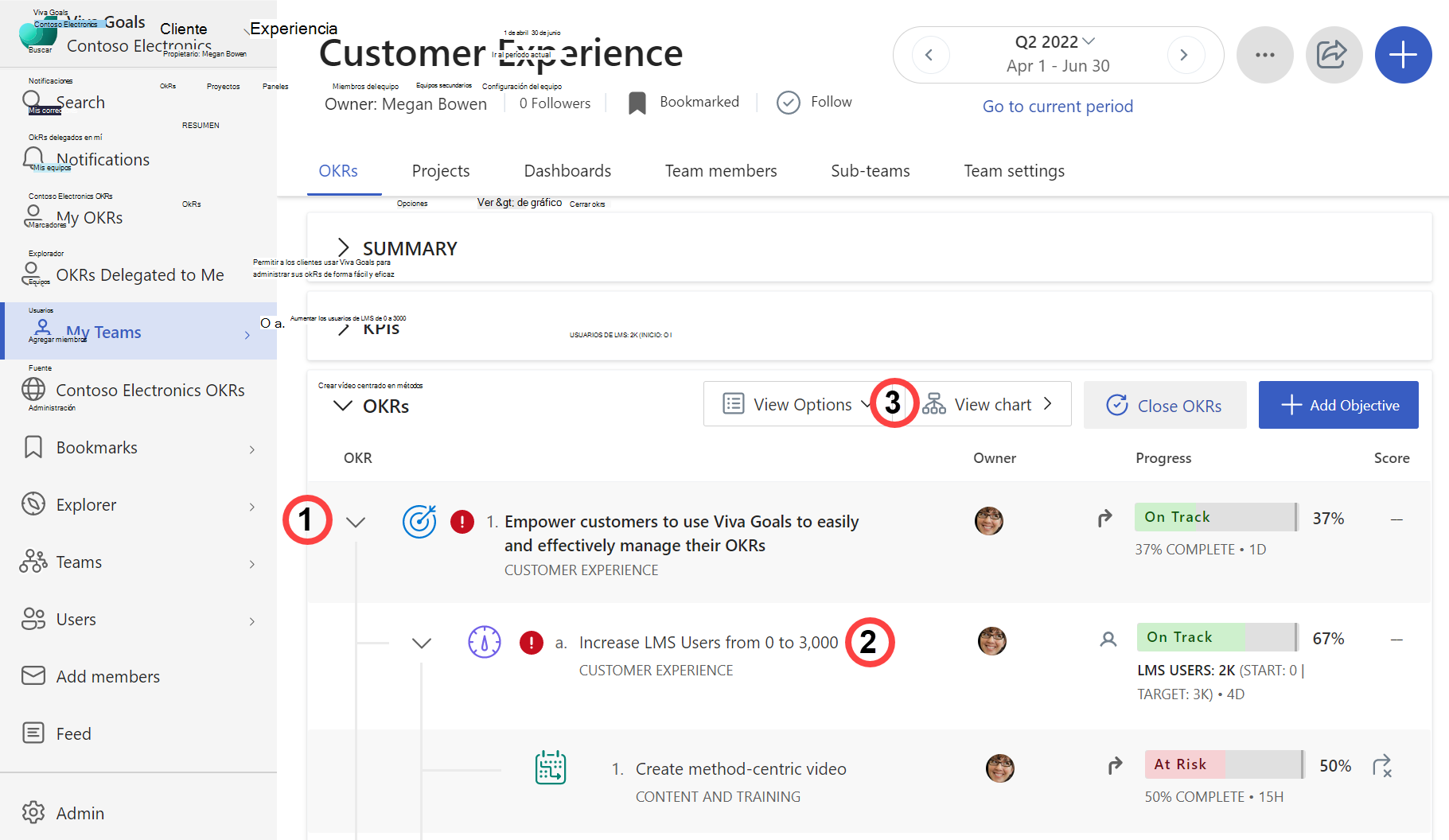The width and height of the screenshot is (1449, 840).
Task: Click the Bookmarks sidebar icon
Action: point(33,446)
